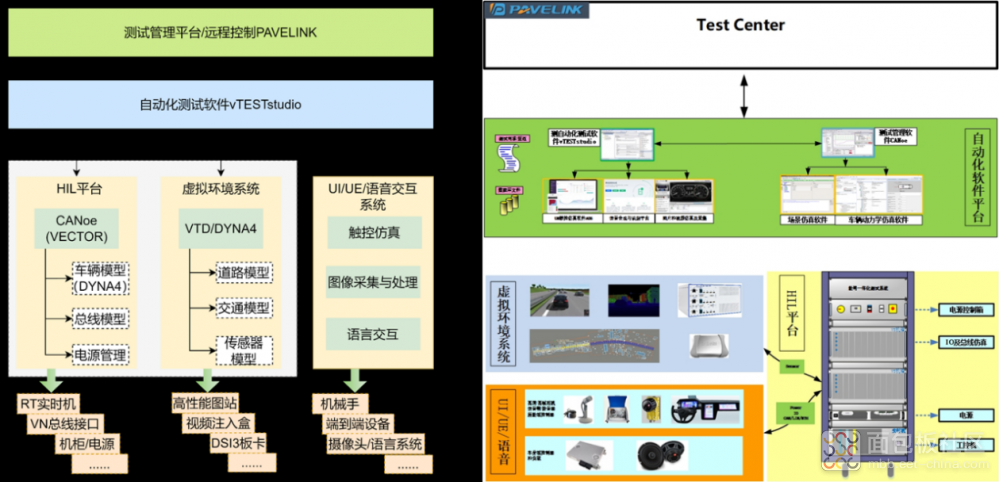
Task: Click the Test Center title box
Action: click(740, 35)
